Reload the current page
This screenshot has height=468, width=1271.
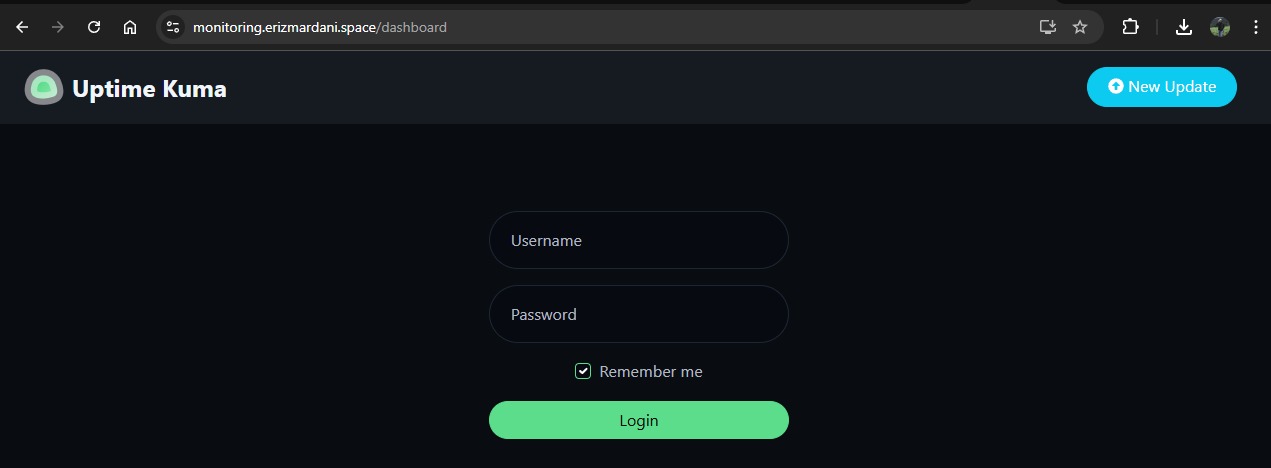(94, 27)
